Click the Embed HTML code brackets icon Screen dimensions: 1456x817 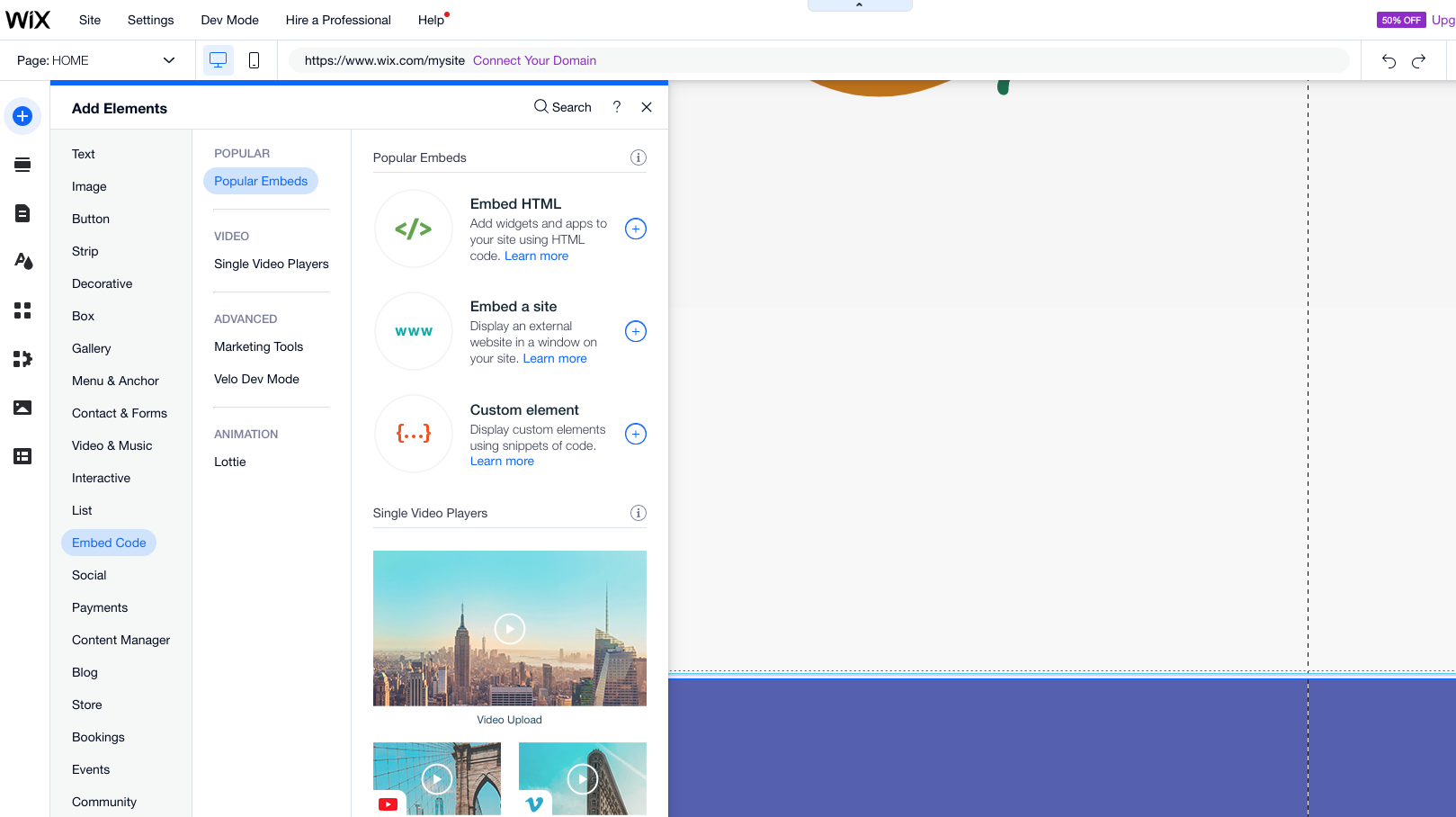point(414,229)
